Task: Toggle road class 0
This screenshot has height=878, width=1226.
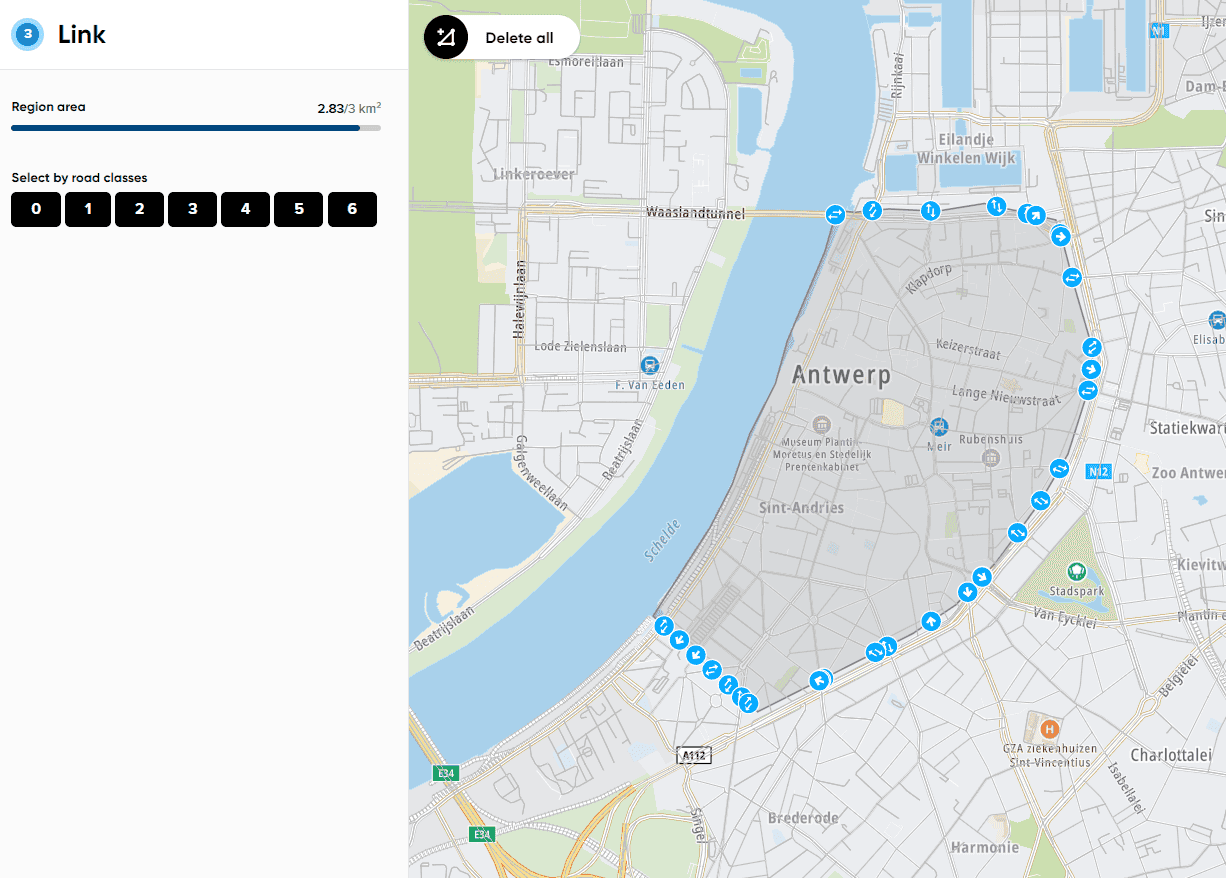Action: click(36, 209)
